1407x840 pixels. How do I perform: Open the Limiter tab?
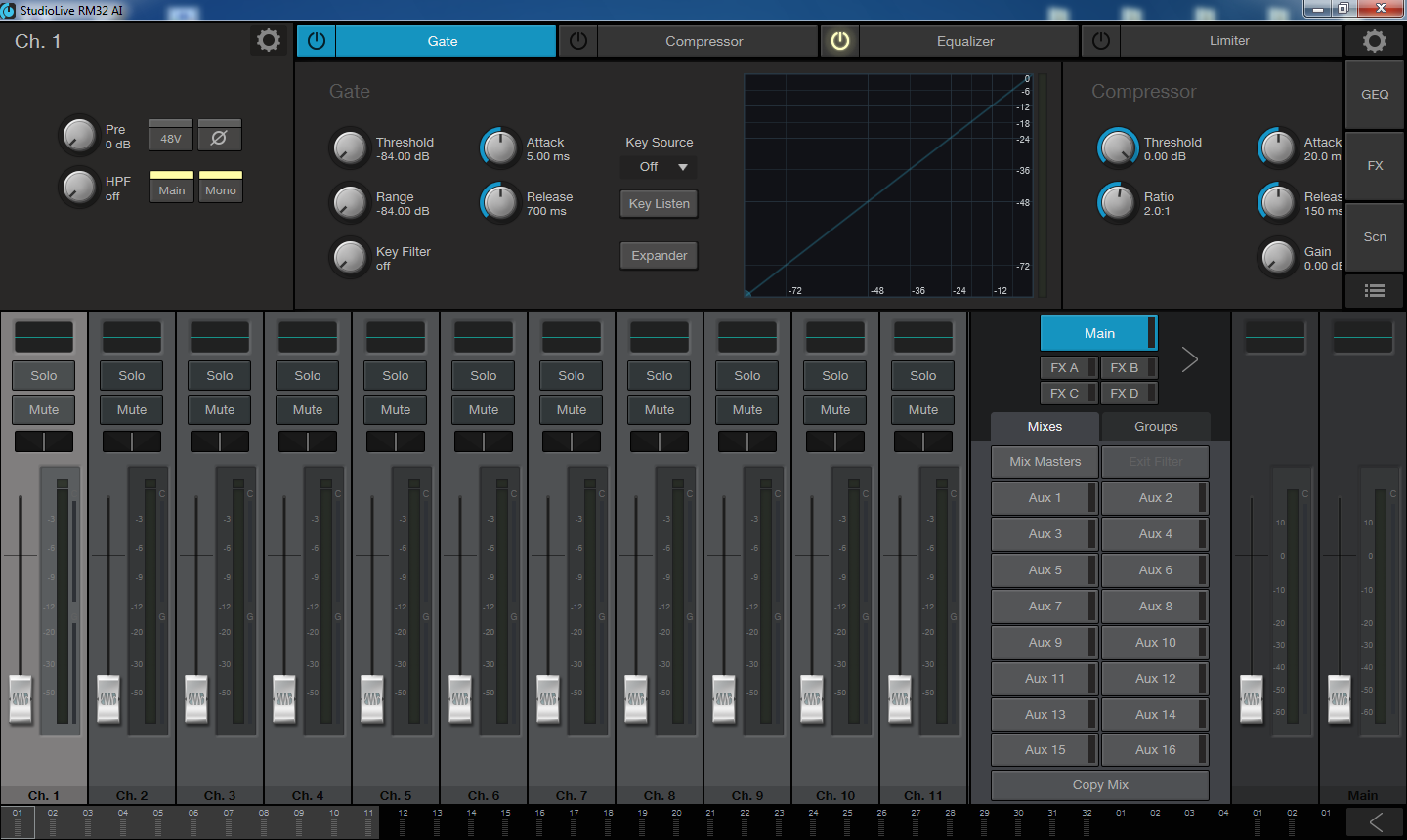(1229, 41)
